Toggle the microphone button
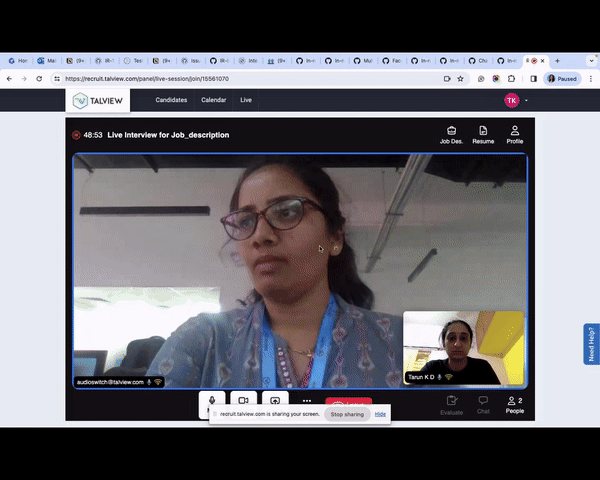 coord(212,400)
